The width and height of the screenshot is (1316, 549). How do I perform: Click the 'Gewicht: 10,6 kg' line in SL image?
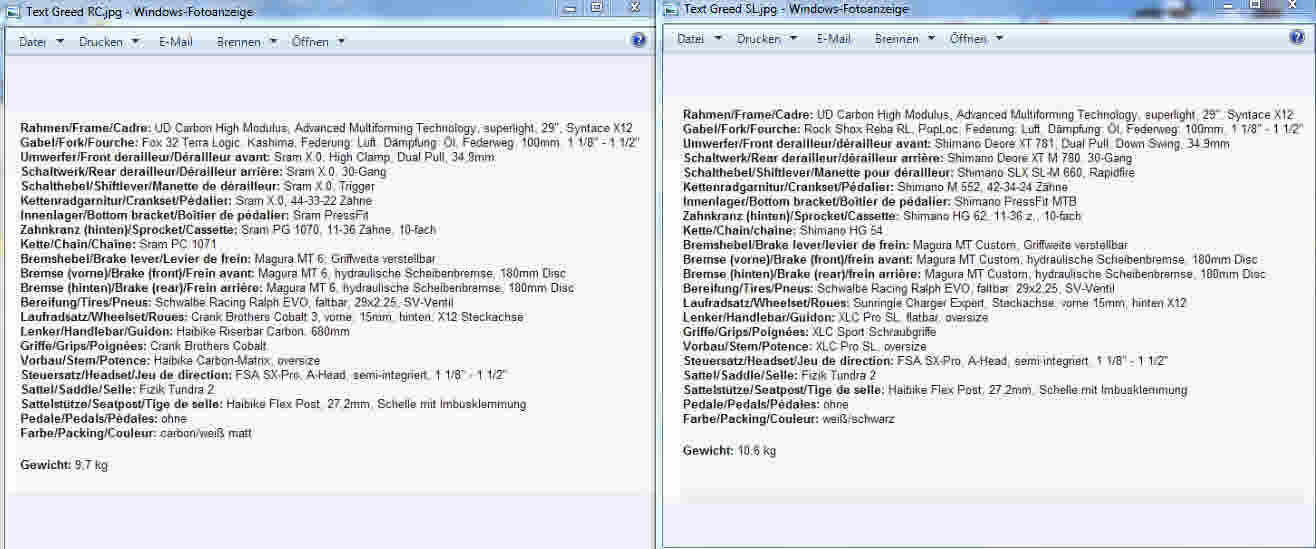[x=729, y=451]
